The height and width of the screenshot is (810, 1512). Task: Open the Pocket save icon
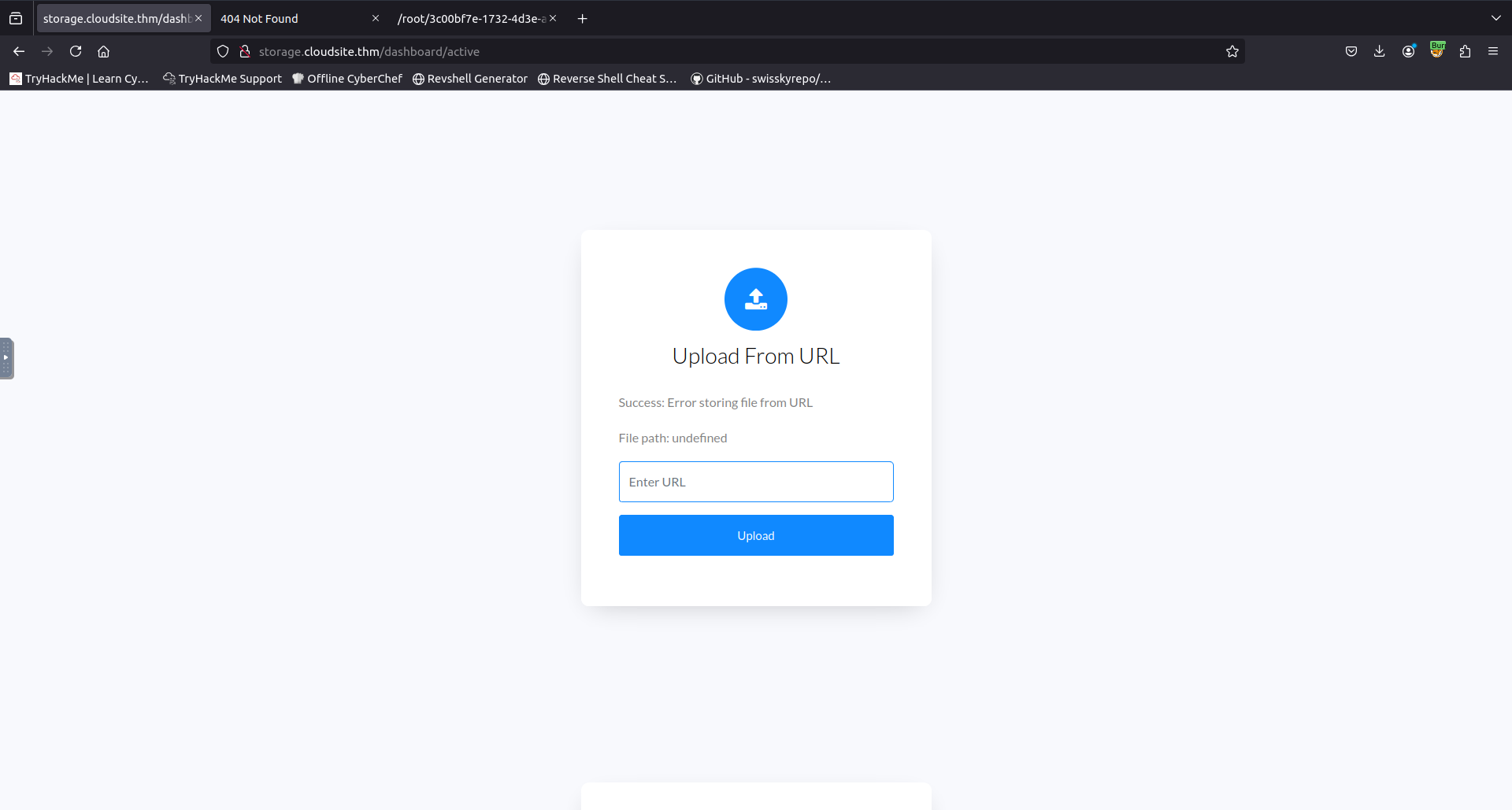coord(1351,51)
